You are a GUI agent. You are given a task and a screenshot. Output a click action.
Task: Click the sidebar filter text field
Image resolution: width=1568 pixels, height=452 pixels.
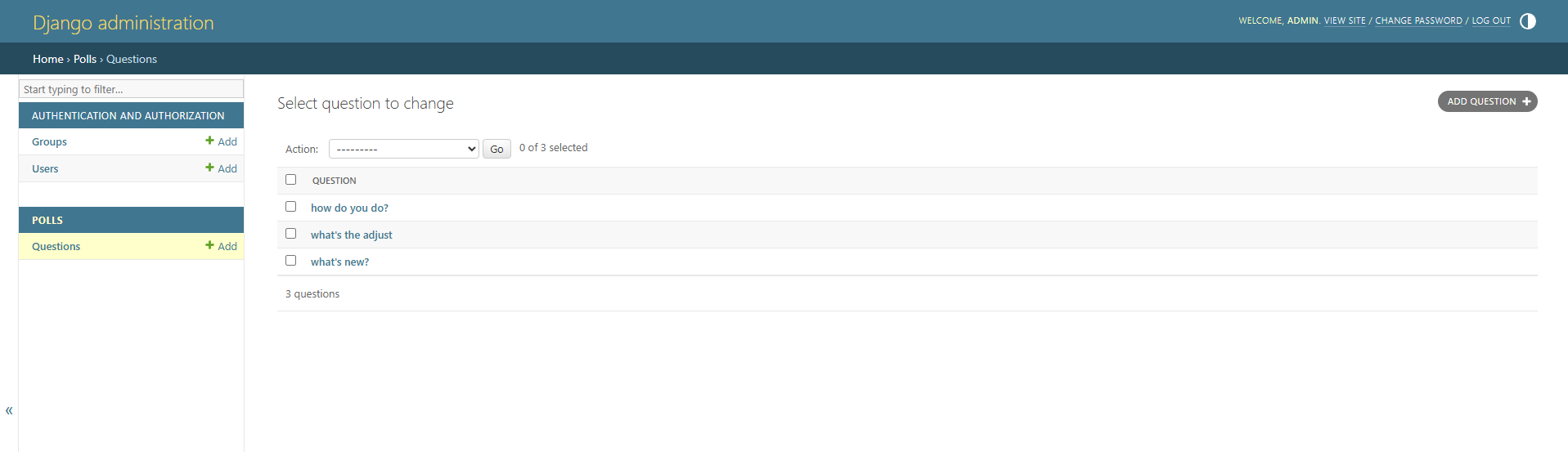[131, 89]
